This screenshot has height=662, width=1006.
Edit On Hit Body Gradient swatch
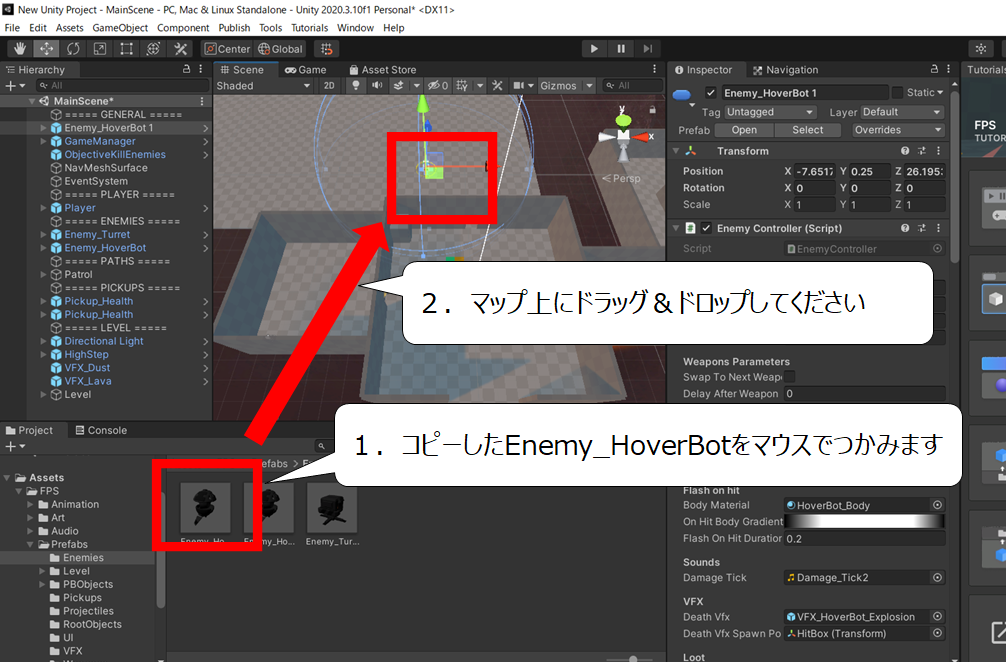pos(864,522)
